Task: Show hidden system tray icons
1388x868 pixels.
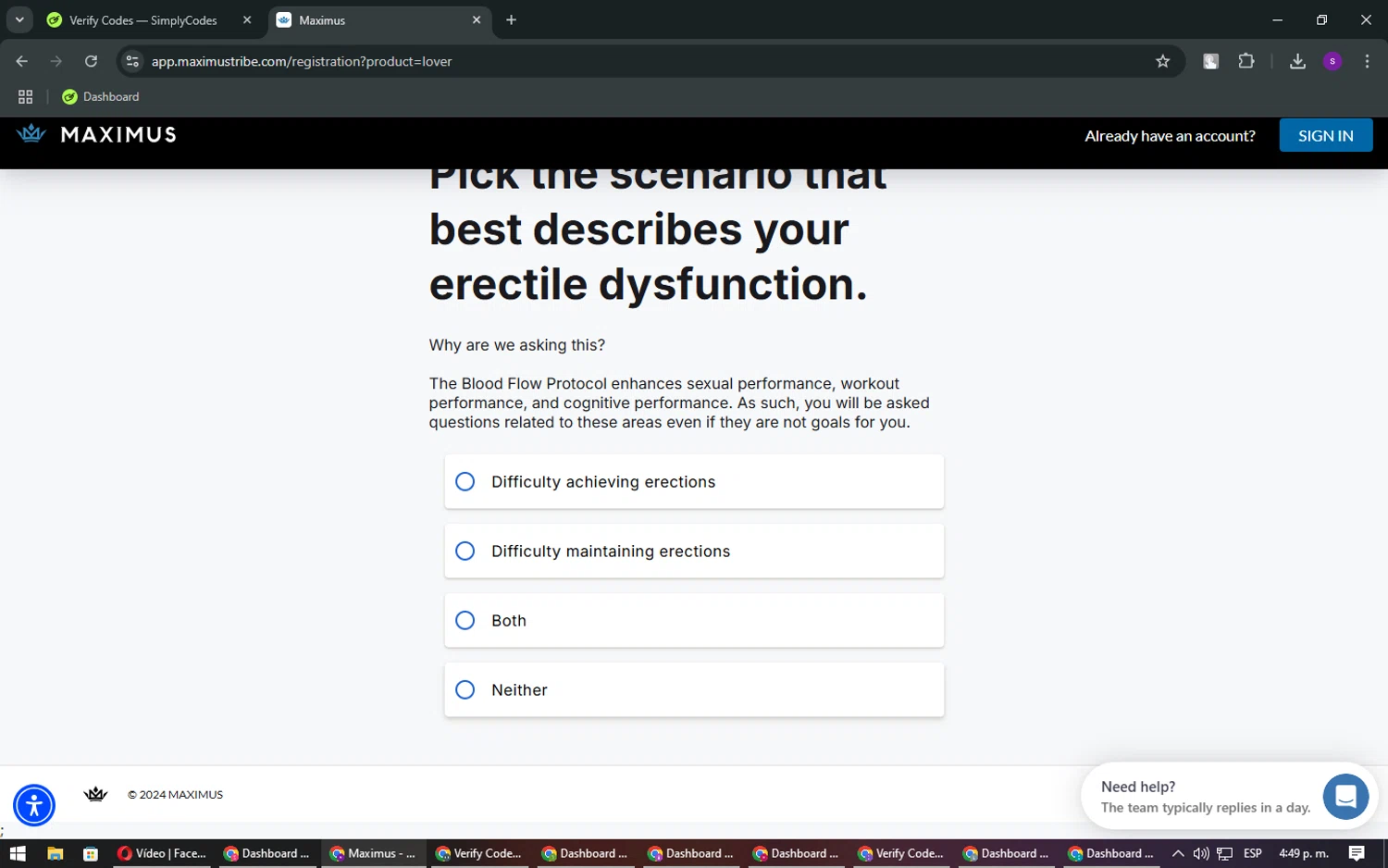Action: [x=1177, y=853]
